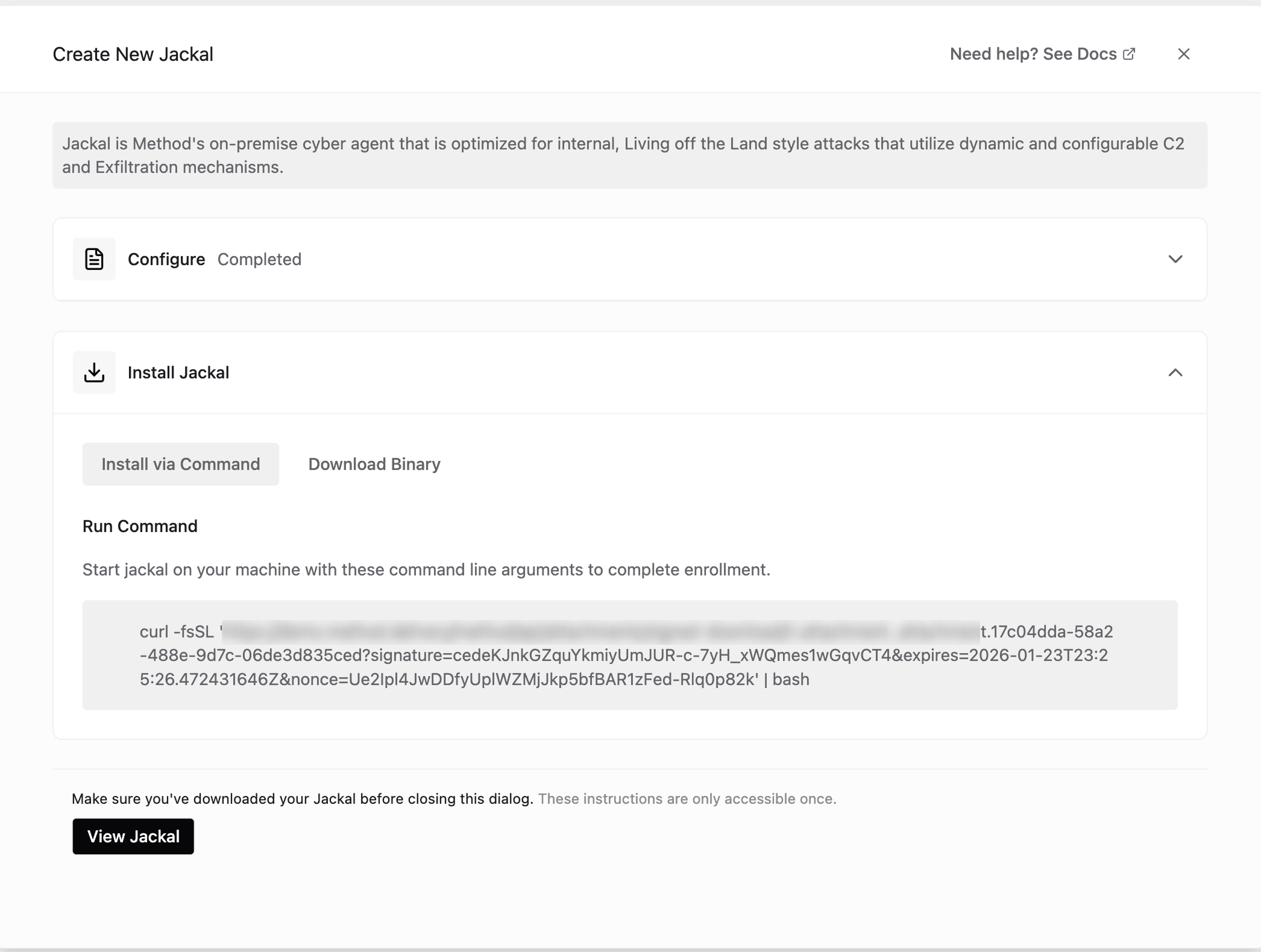Click the Configure document icon
The height and width of the screenshot is (952, 1261).
94,259
